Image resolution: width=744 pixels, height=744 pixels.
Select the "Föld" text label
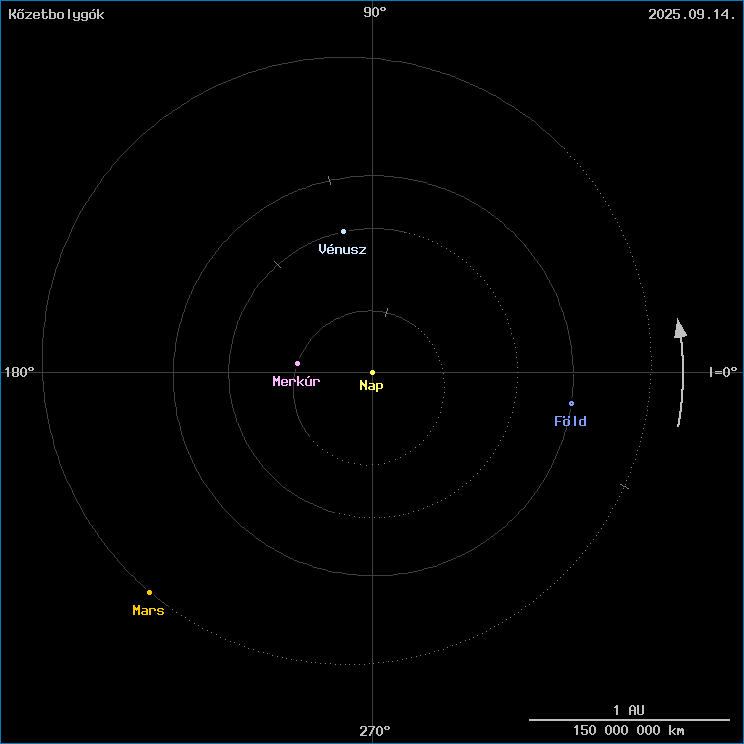tap(570, 422)
